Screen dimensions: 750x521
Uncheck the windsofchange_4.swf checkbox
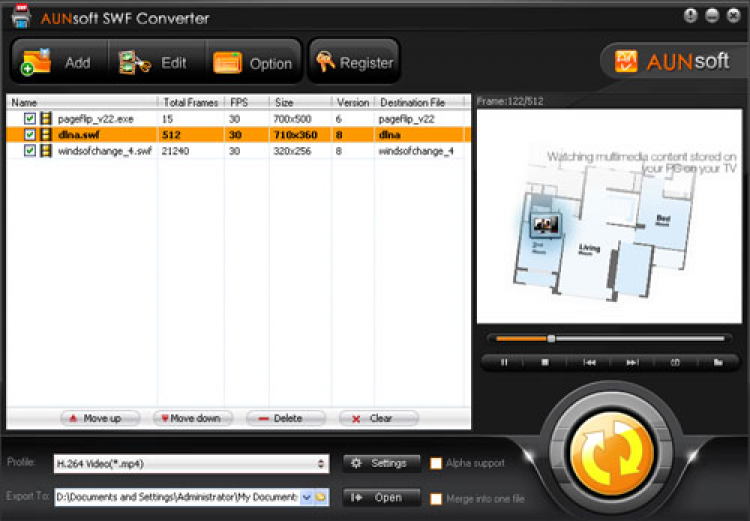(30, 151)
